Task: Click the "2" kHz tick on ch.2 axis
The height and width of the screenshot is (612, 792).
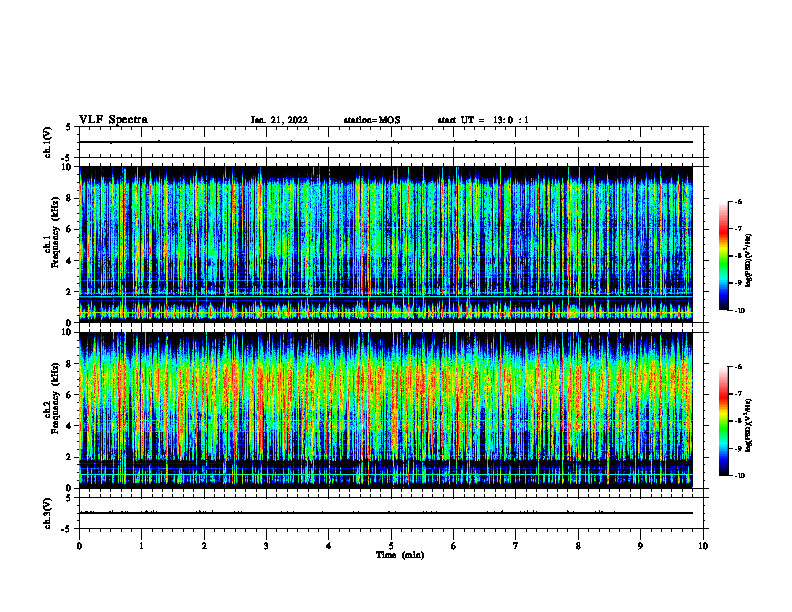Action: 70,457
